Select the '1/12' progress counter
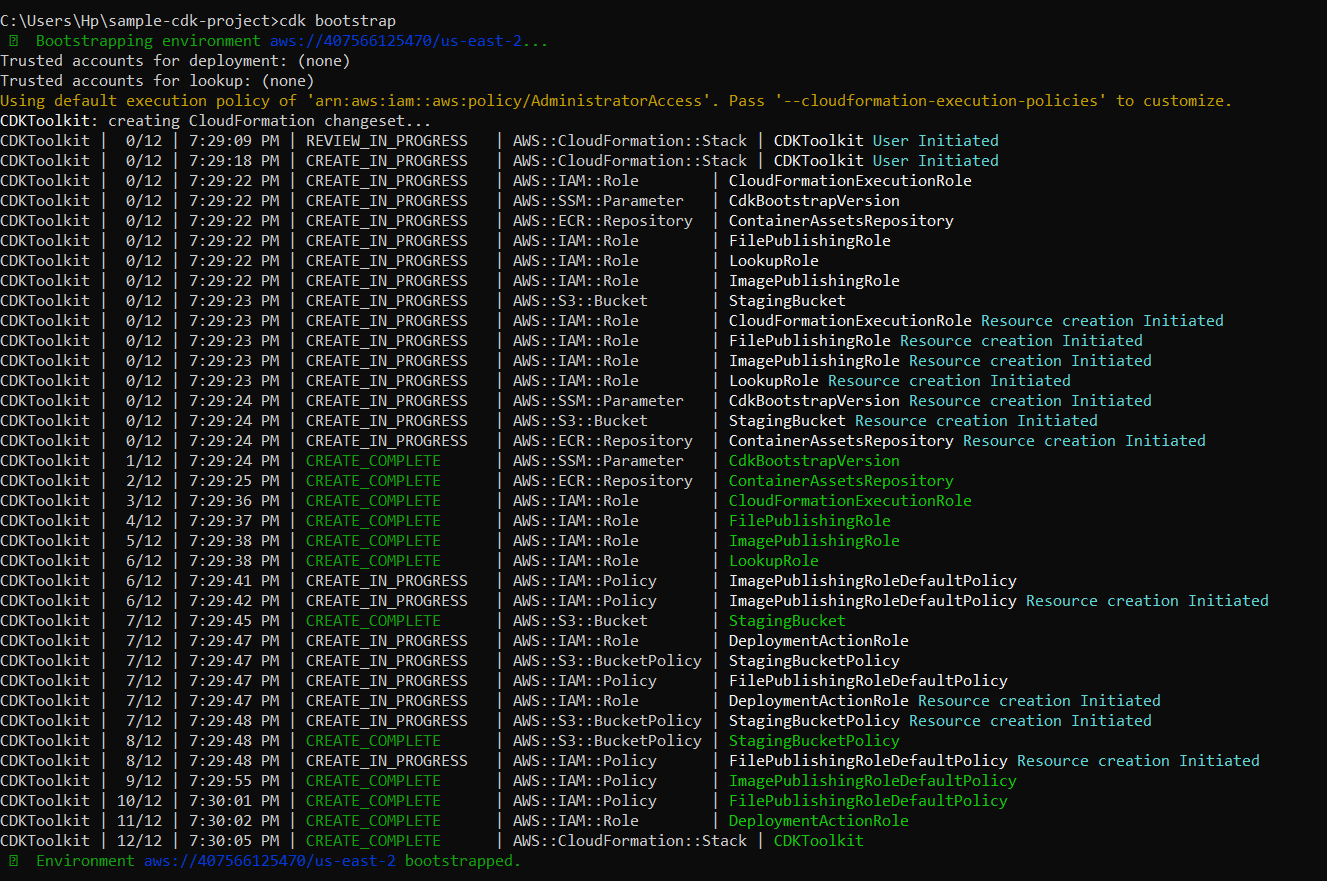 click(x=144, y=461)
